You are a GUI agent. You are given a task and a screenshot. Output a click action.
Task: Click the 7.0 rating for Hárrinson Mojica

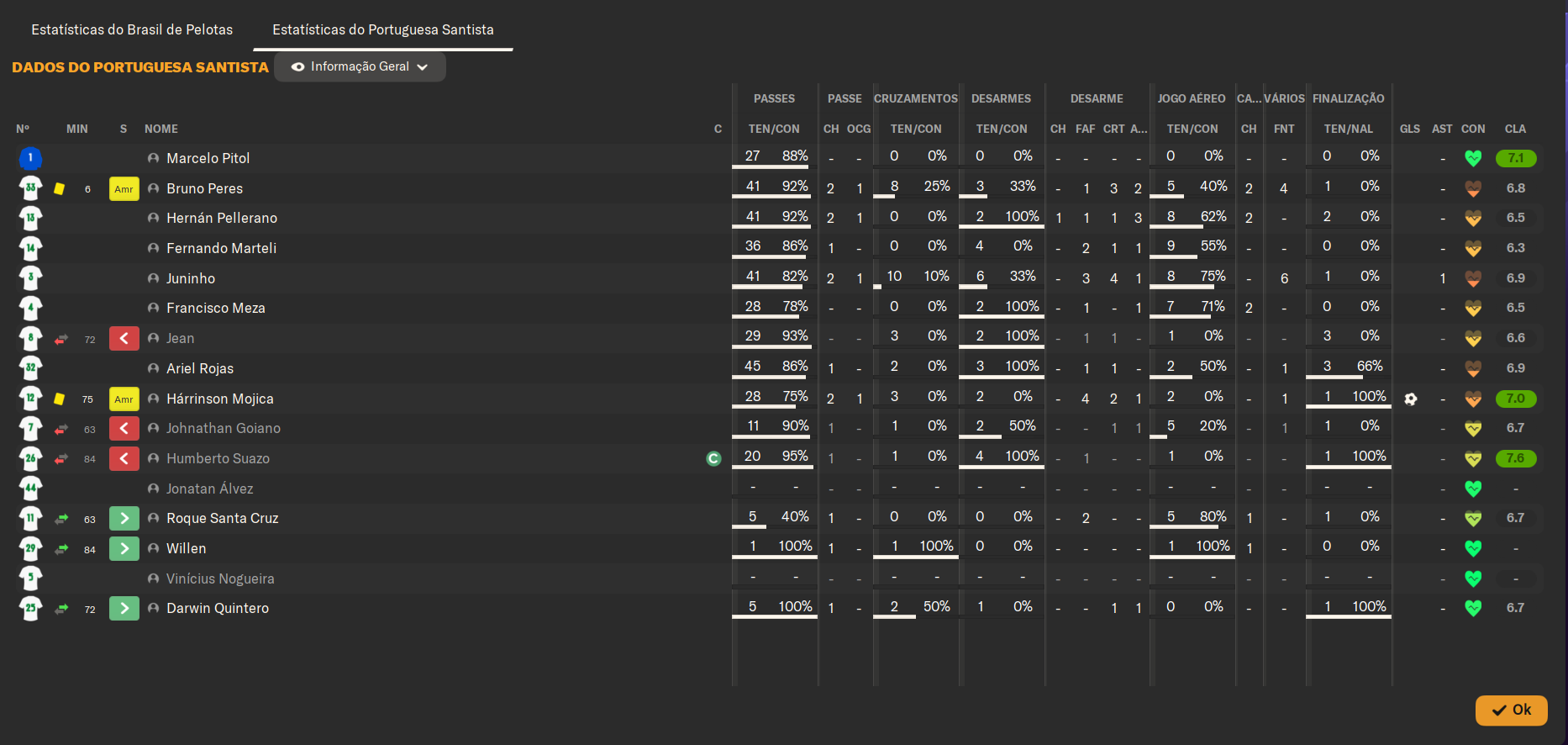[x=1516, y=399]
